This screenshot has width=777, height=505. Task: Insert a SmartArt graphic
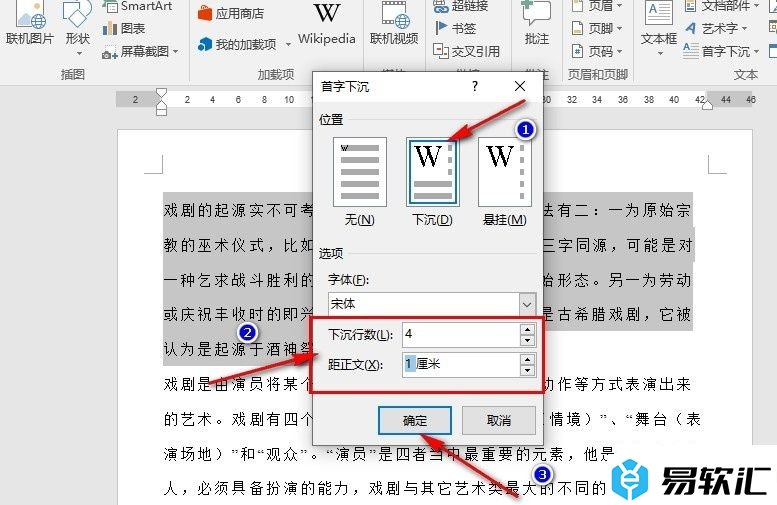pos(138,6)
